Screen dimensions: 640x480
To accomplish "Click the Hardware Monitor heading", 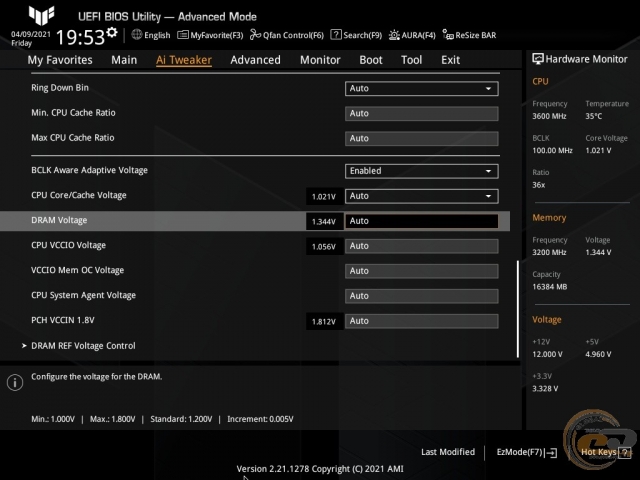I will (587, 59).
